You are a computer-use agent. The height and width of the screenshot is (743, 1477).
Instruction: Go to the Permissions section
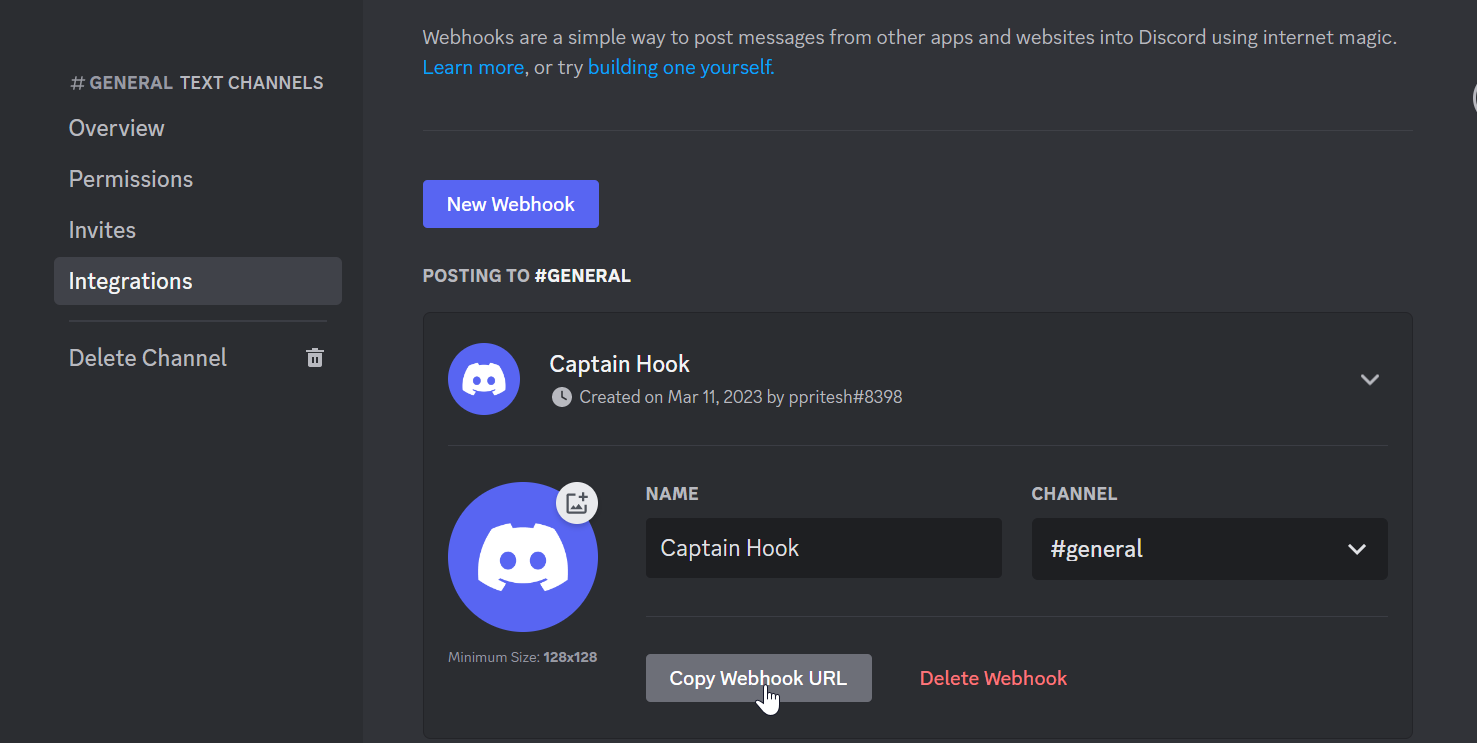[x=131, y=179]
